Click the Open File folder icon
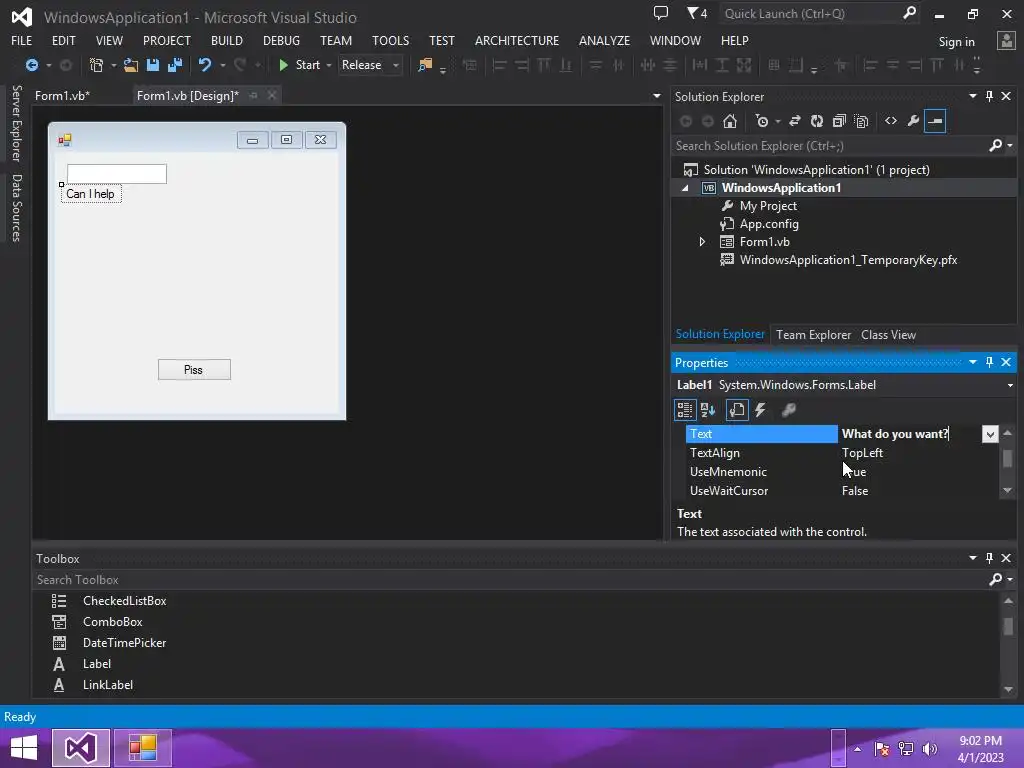Viewport: 1024px width, 768px height. [x=131, y=65]
